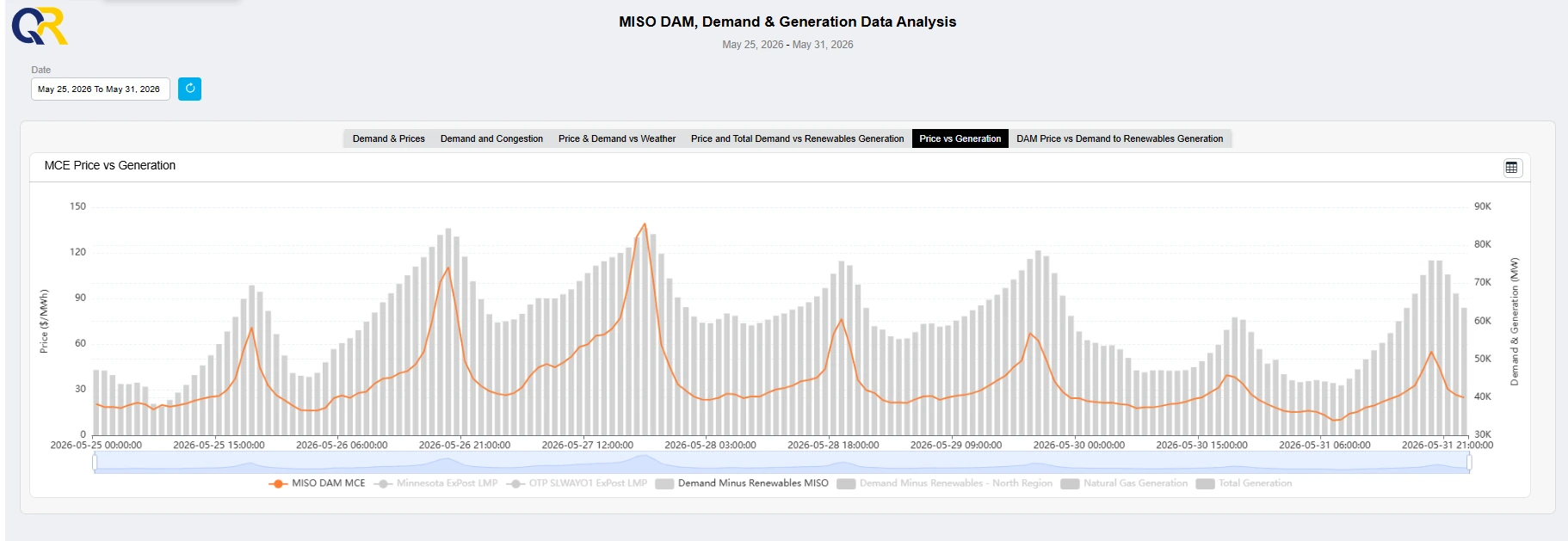This screenshot has width=1568, height=541.
Task: Select the Price vs Generation tab
Action: [960, 138]
